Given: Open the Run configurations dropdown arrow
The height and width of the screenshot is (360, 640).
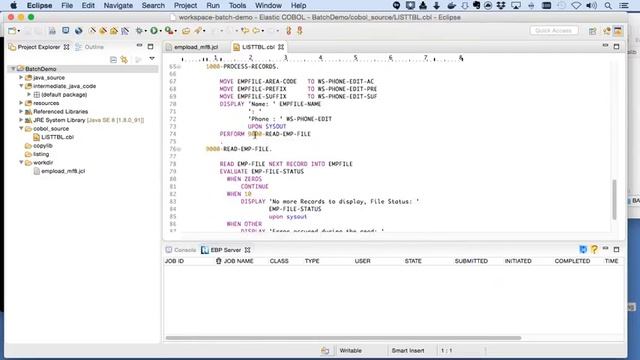Looking at the screenshot, I should 160,31.
